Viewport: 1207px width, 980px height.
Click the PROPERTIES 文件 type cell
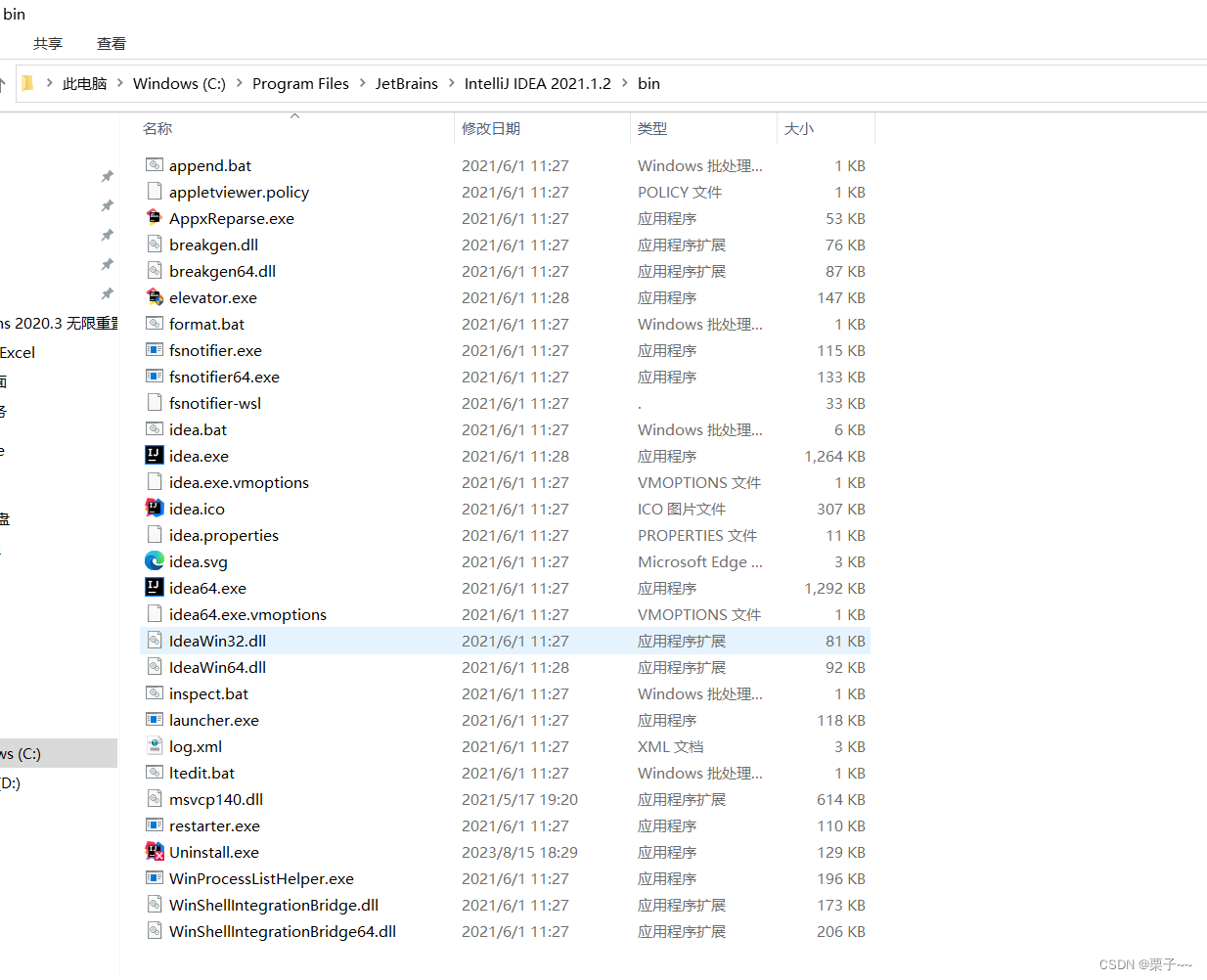point(697,535)
